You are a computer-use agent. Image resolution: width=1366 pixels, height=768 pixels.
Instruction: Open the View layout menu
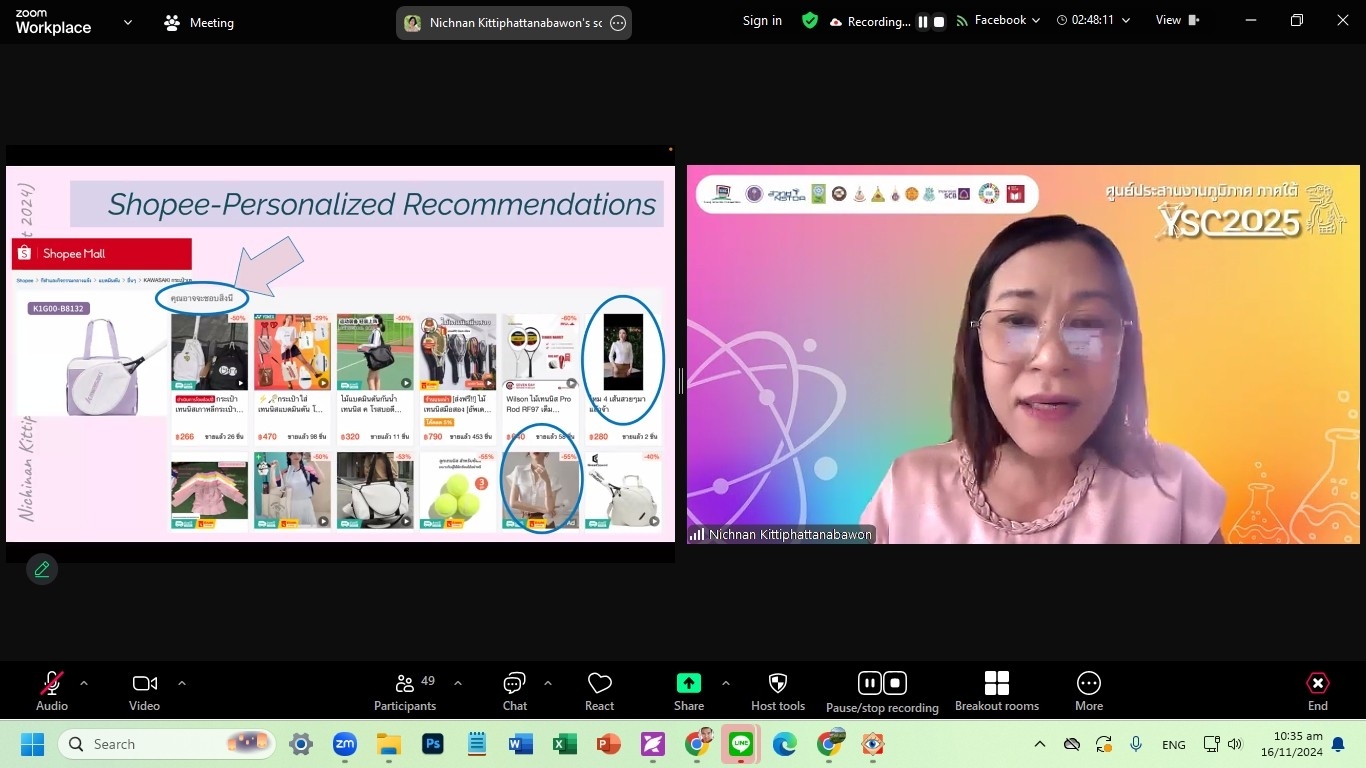(x=1177, y=21)
